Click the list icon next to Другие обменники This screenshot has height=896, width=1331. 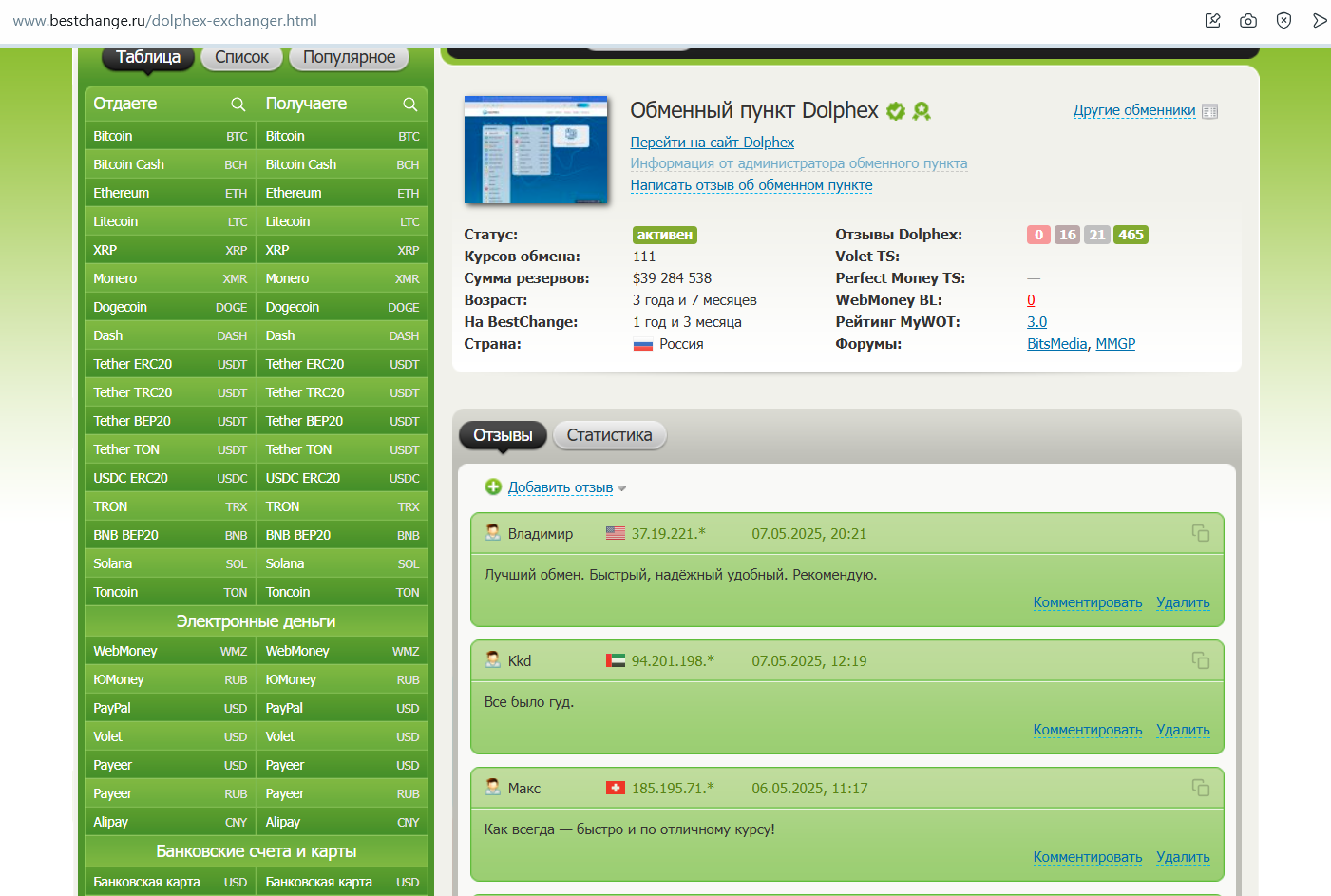coord(1209,111)
